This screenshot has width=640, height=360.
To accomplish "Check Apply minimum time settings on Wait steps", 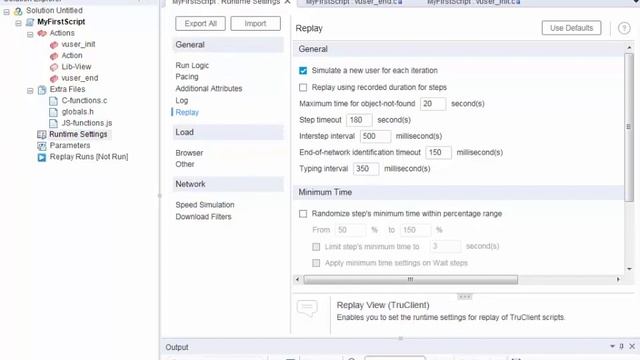I will click(316, 263).
